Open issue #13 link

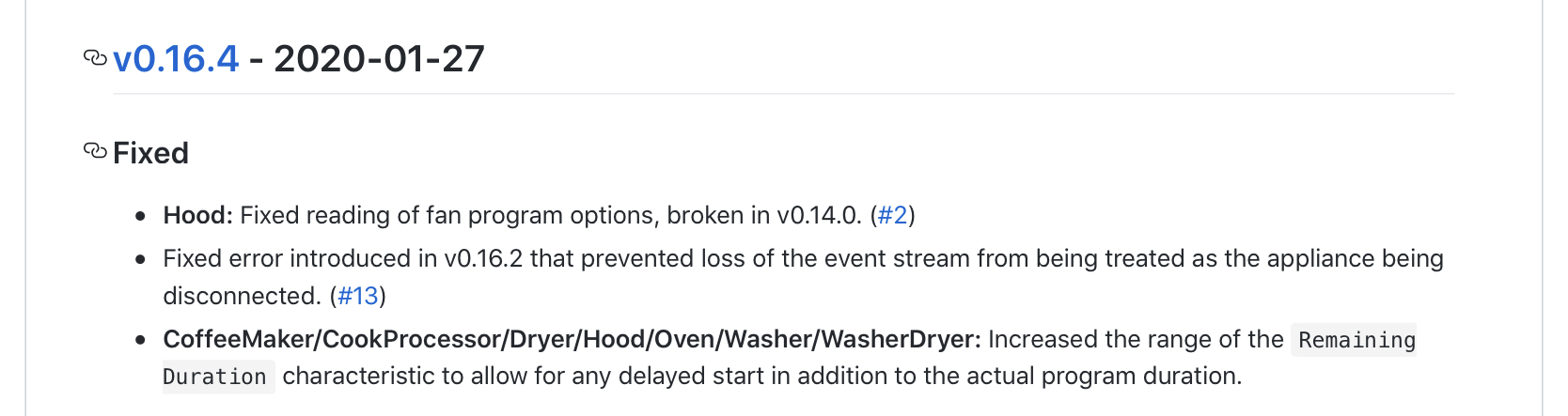click(358, 296)
